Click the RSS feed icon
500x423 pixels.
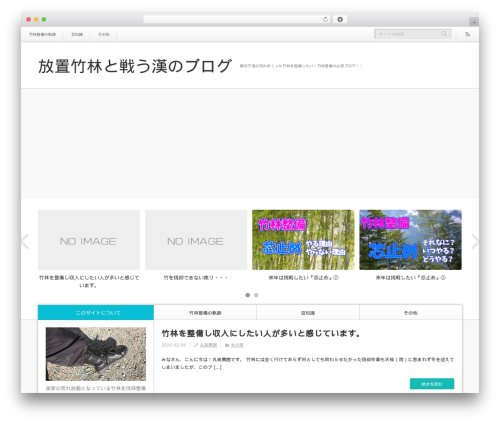(467, 34)
